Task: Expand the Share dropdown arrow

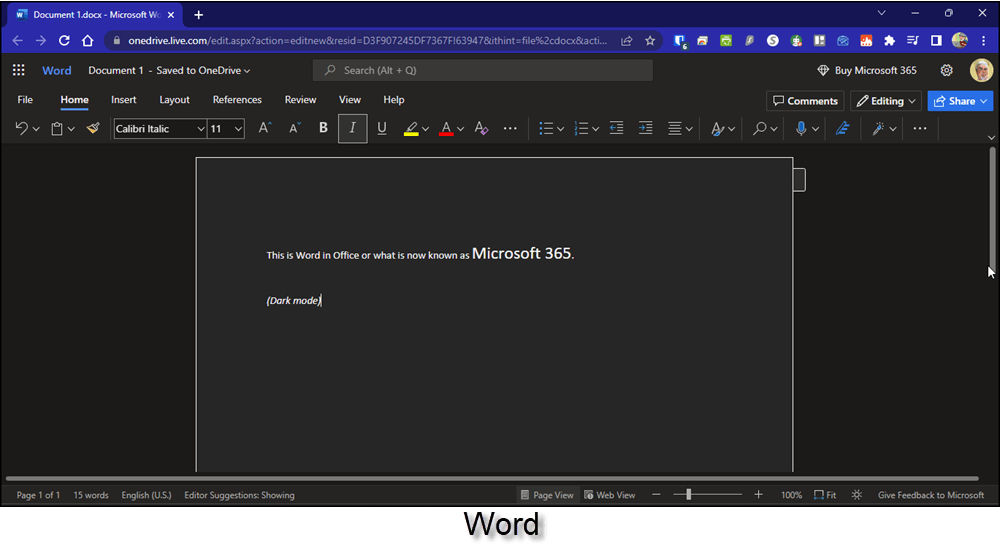Action: pyautogui.click(x=984, y=101)
